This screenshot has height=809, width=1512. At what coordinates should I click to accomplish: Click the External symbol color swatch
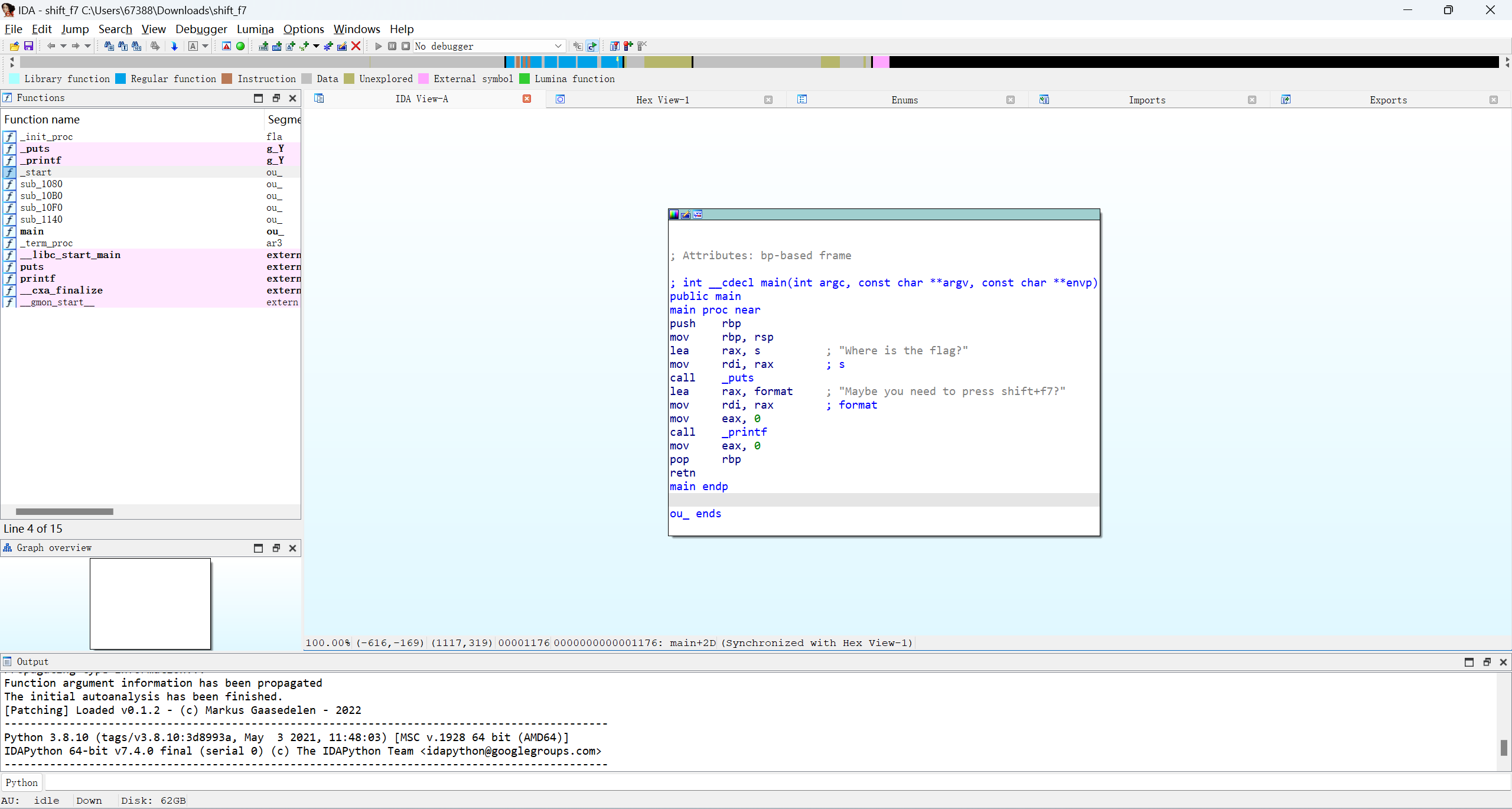(423, 79)
